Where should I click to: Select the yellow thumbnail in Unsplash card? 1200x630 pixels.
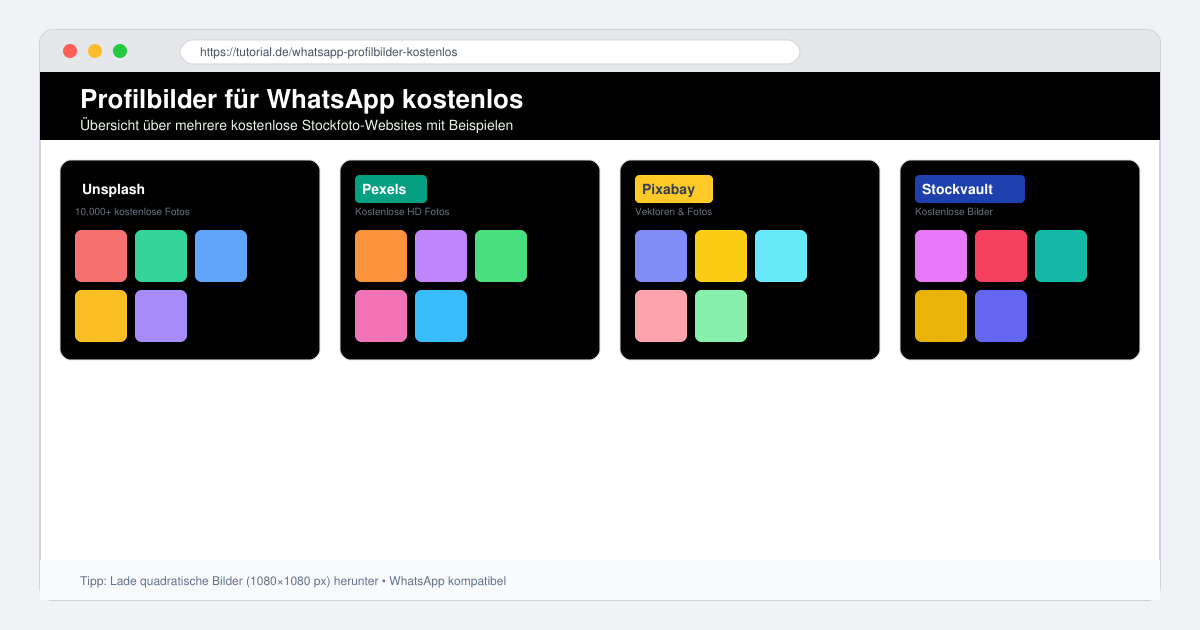tap(101, 316)
